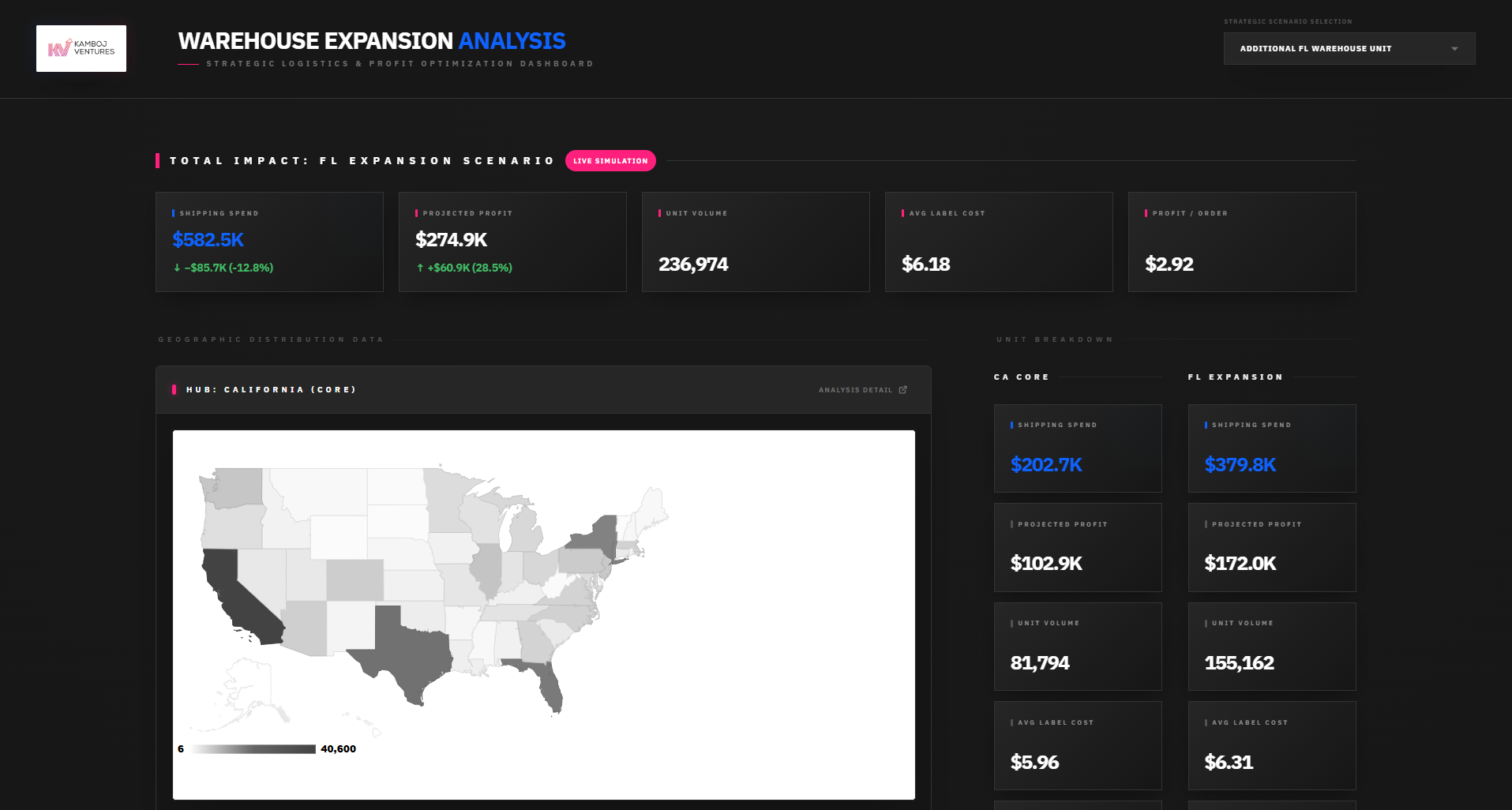Click the map color scale legend bar

[x=253, y=749]
